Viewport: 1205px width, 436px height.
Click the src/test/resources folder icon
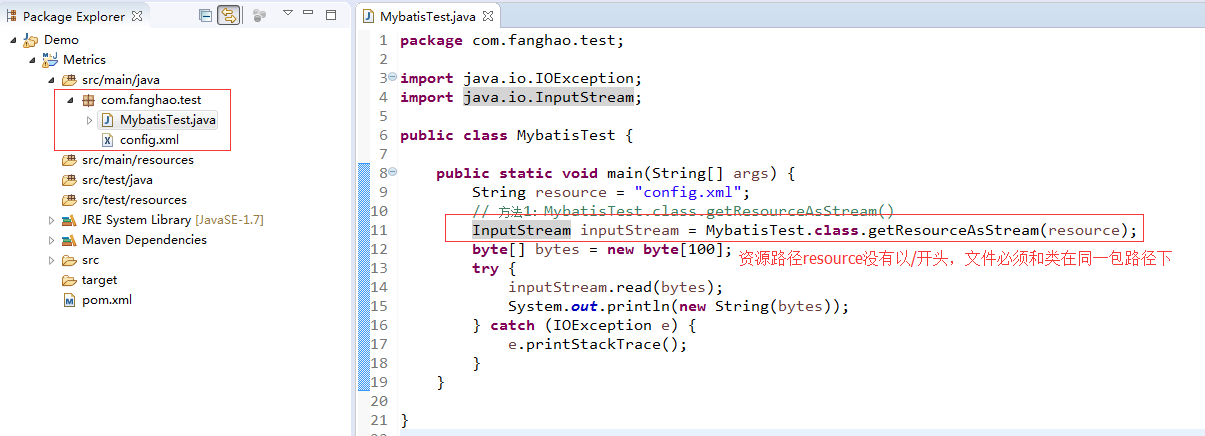pos(68,200)
